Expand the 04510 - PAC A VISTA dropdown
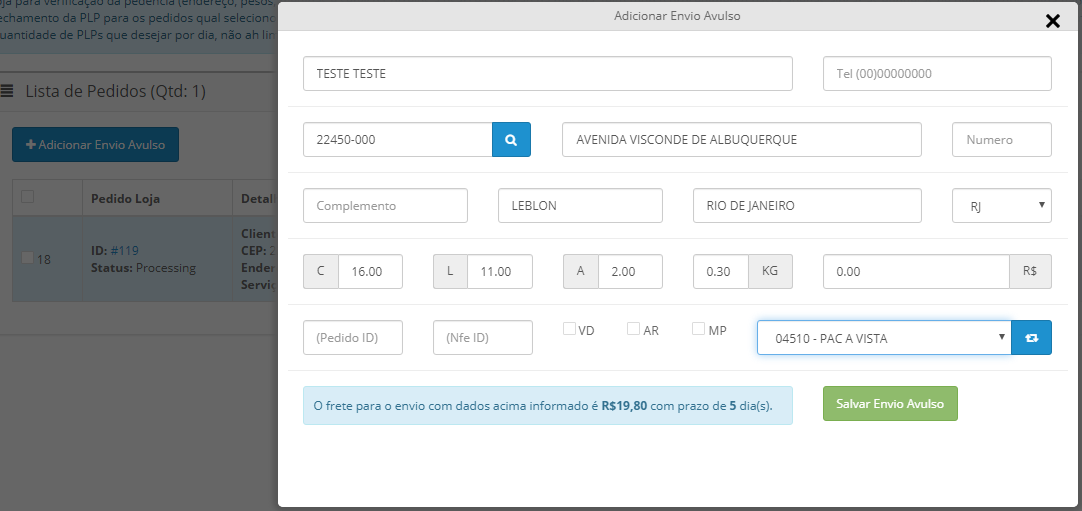Screen dimensions: 1082x511 tap(883, 338)
